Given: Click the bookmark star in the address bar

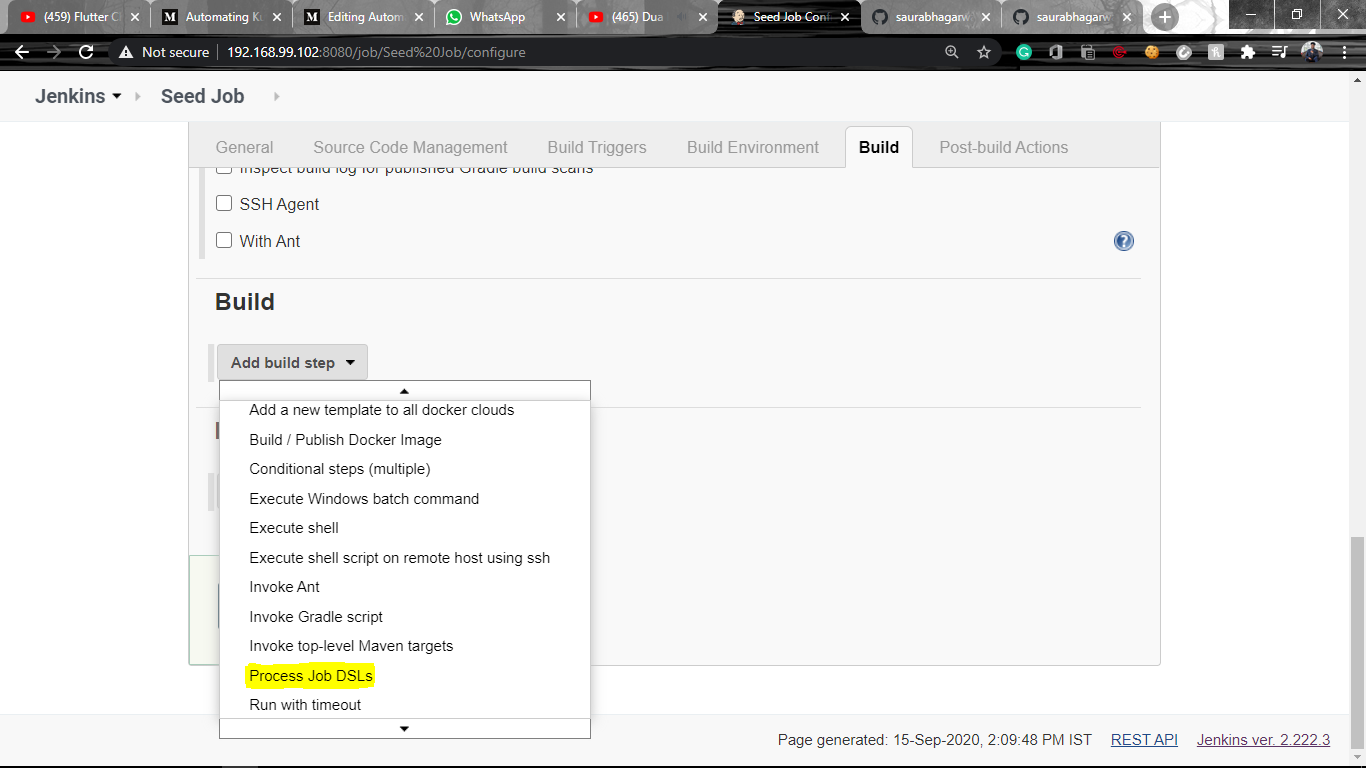Looking at the screenshot, I should click(x=984, y=52).
